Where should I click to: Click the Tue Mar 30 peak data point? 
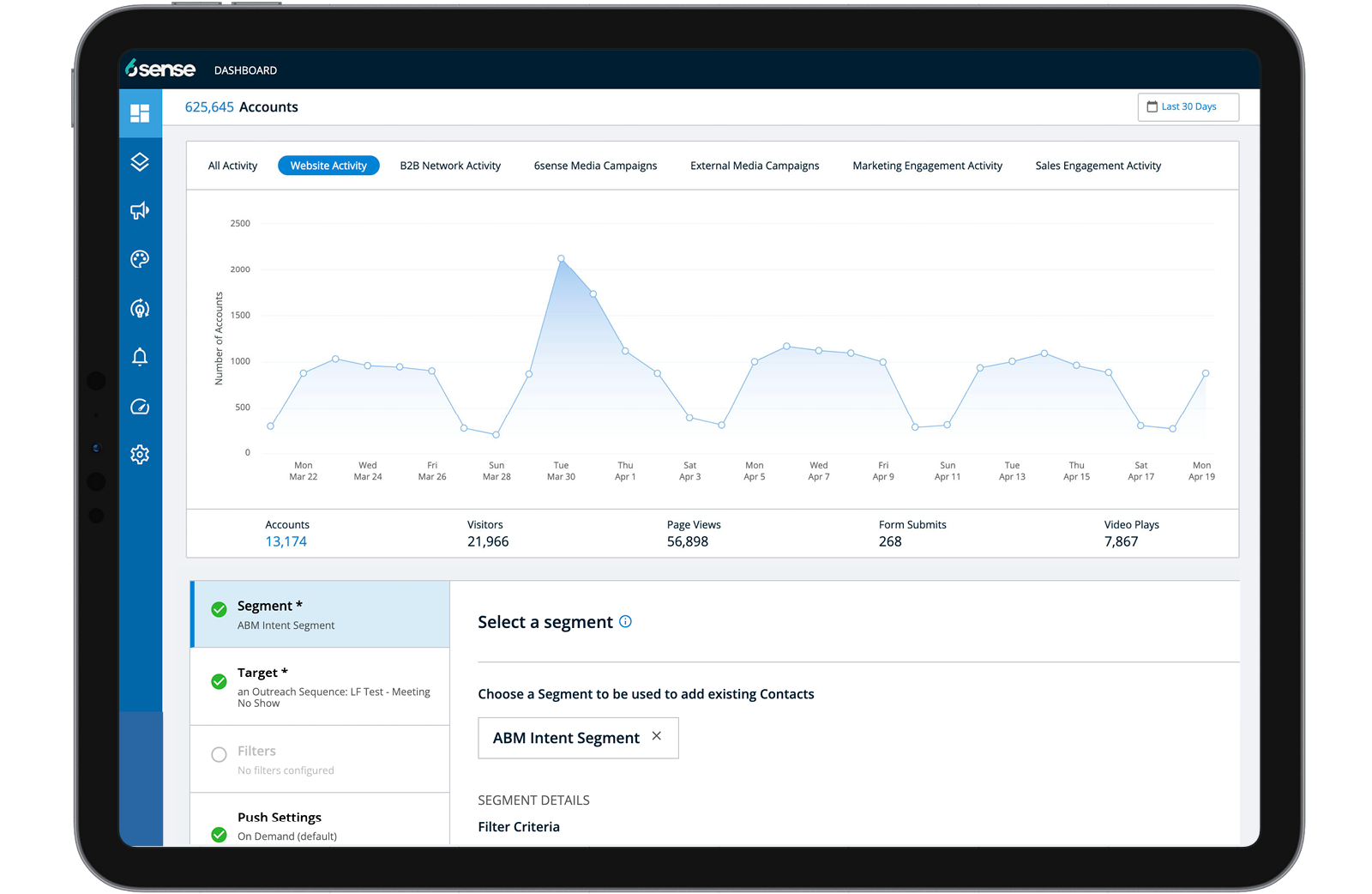click(561, 258)
